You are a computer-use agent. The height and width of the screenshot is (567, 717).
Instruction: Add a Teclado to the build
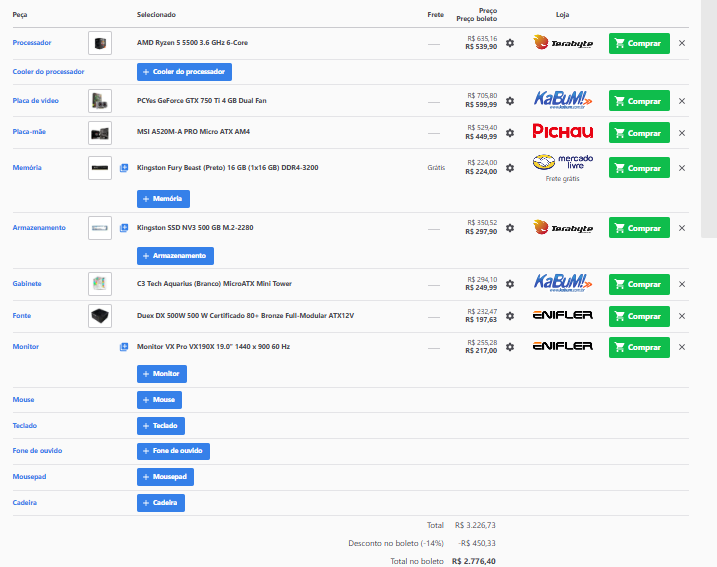click(x=161, y=426)
